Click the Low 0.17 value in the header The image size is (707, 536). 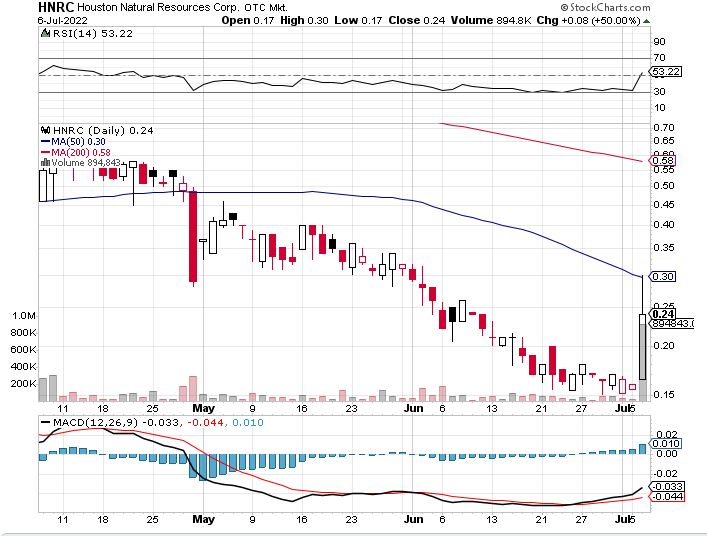pos(358,20)
